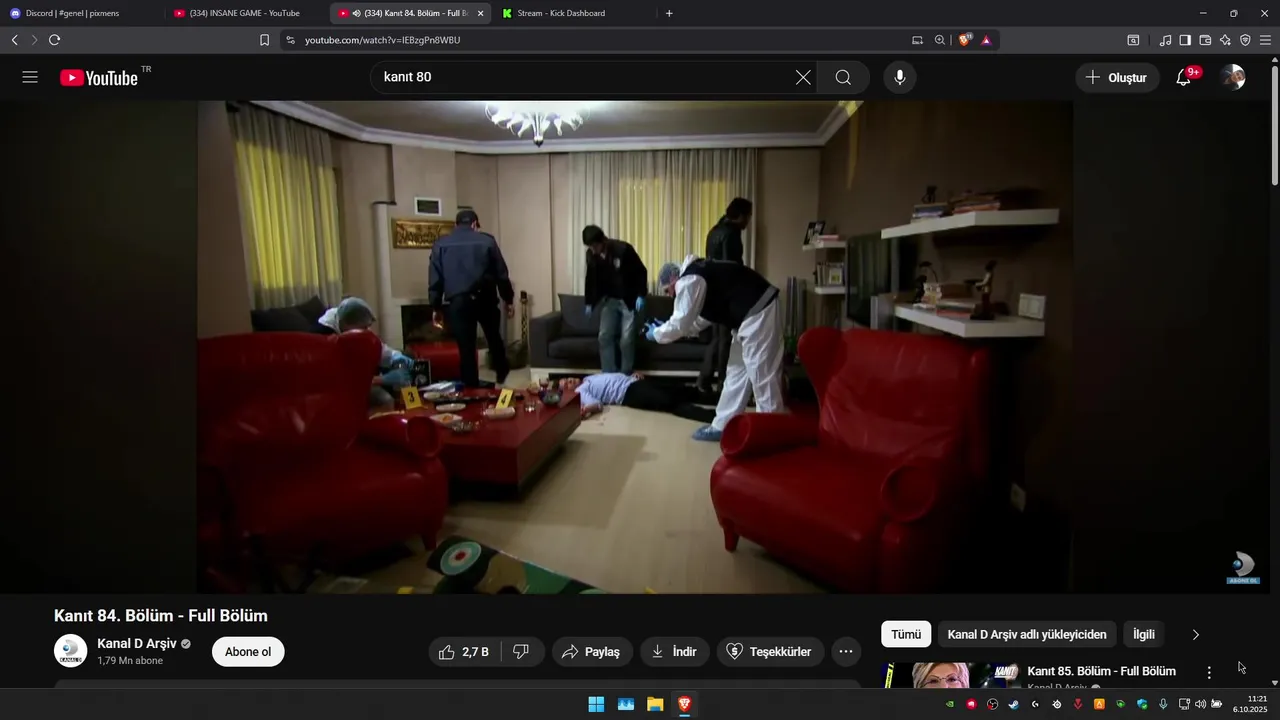Open the Brave playlist music note icon
Viewport: 1280px width, 720px height.
[1165, 40]
